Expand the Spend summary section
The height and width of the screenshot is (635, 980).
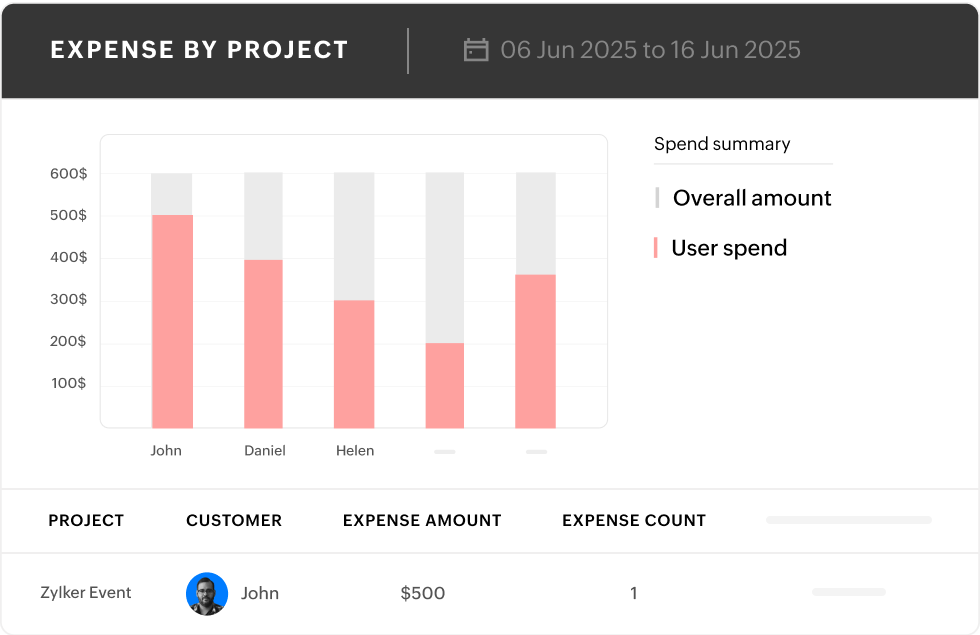[x=721, y=144]
